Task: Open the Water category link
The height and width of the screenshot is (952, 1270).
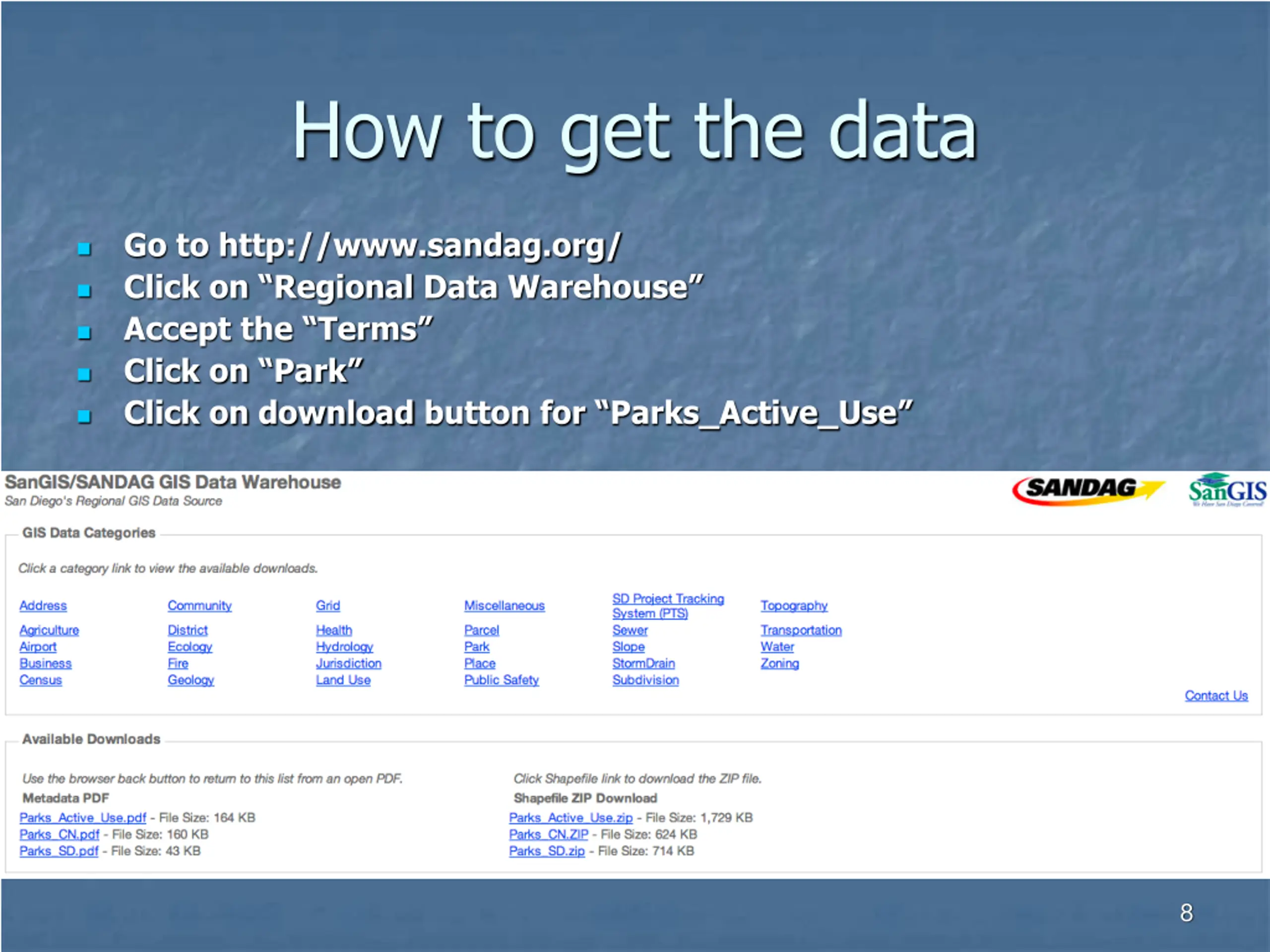Action: coord(777,647)
